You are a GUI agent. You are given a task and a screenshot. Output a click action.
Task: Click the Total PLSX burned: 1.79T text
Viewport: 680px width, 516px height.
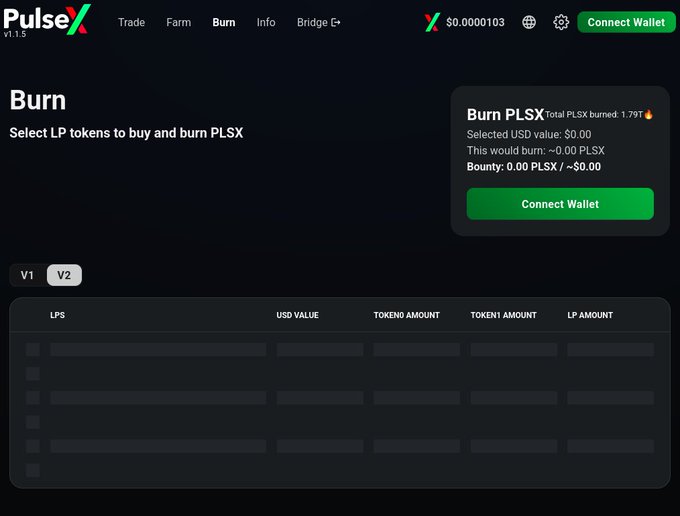click(x=594, y=114)
